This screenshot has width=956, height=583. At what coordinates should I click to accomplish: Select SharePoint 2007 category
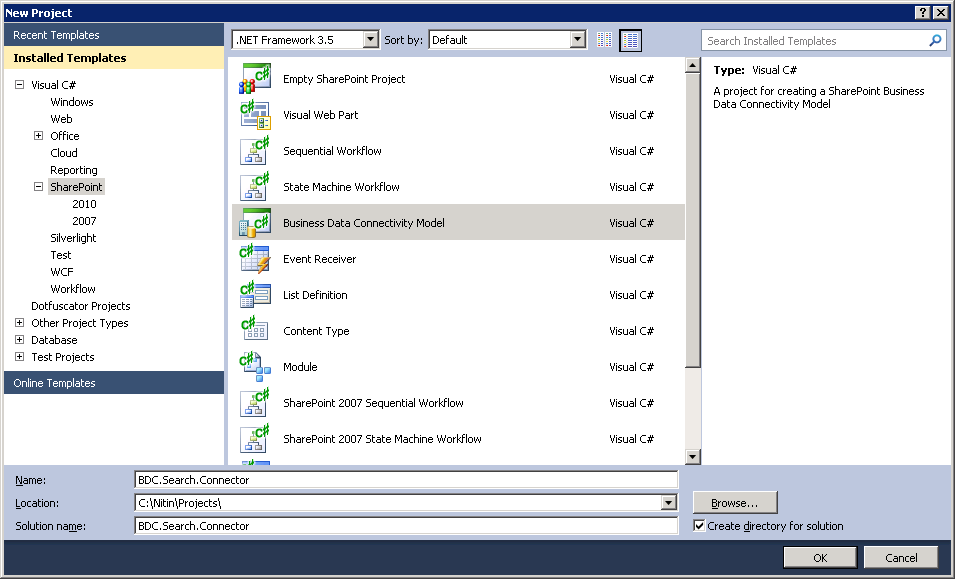[84, 221]
